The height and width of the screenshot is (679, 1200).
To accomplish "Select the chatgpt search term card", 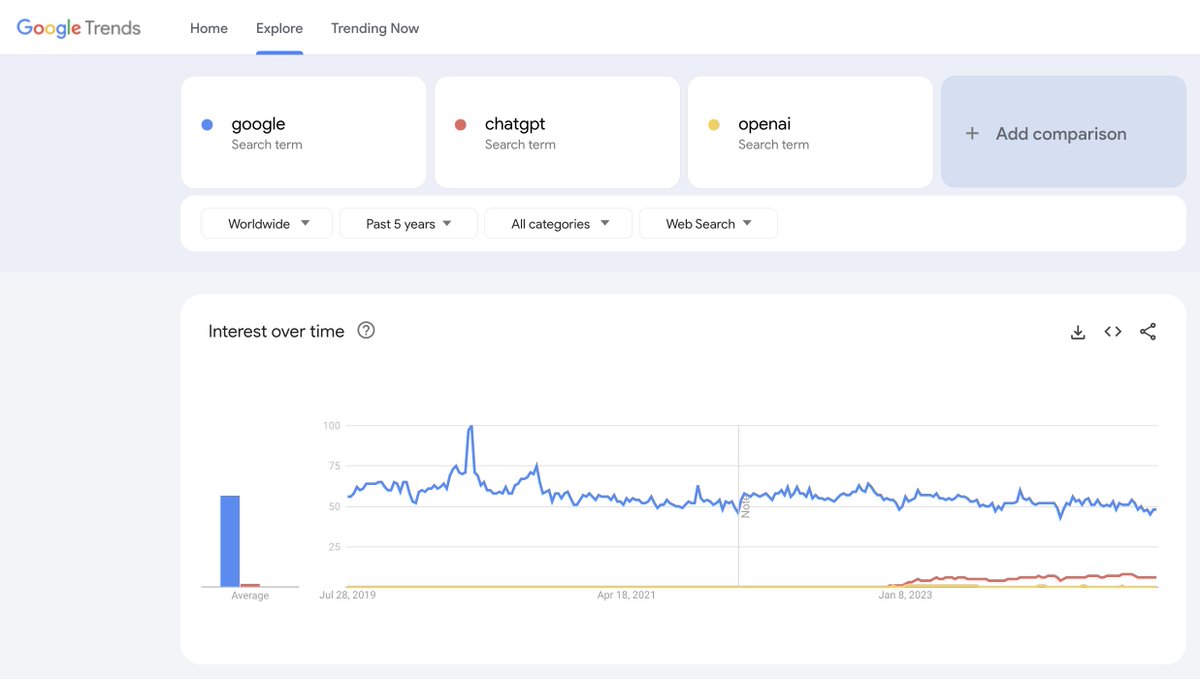I will click(x=556, y=131).
